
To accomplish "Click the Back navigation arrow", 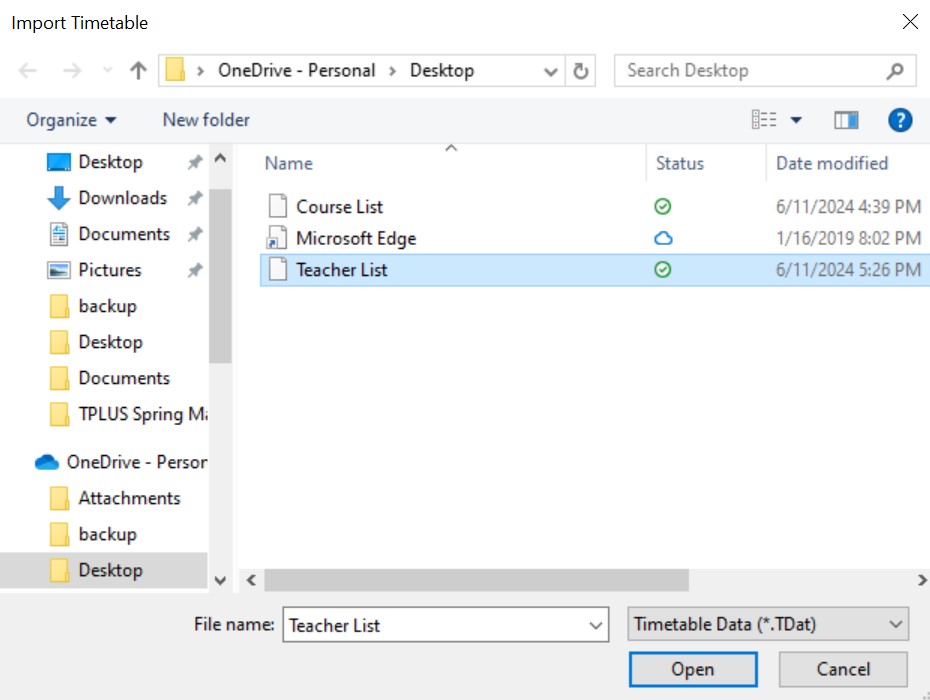I will coord(28,70).
